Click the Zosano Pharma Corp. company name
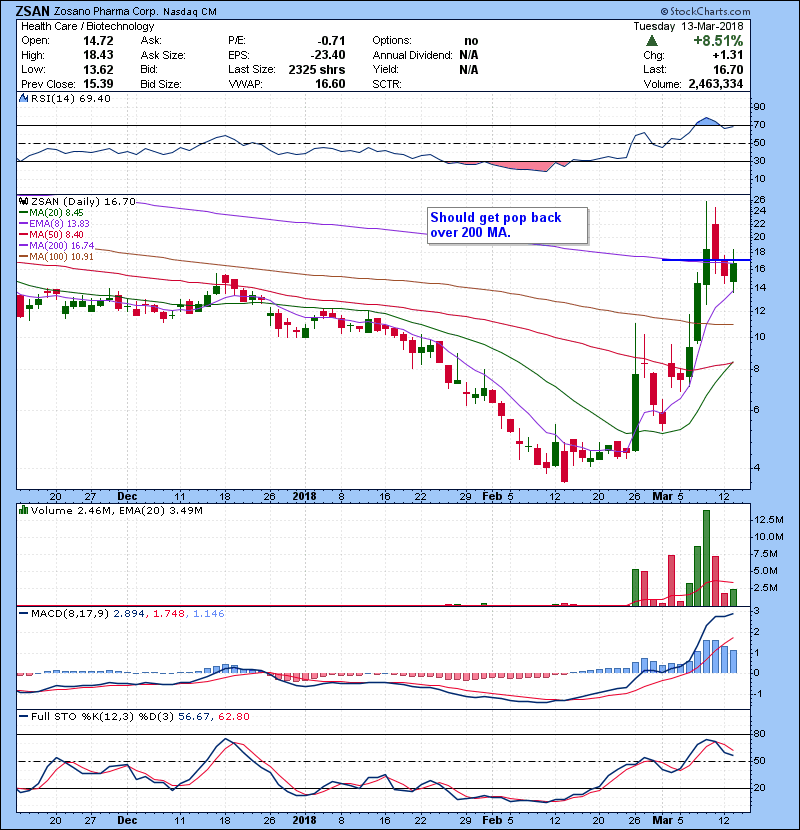The height and width of the screenshot is (830, 800). [x=106, y=12]
